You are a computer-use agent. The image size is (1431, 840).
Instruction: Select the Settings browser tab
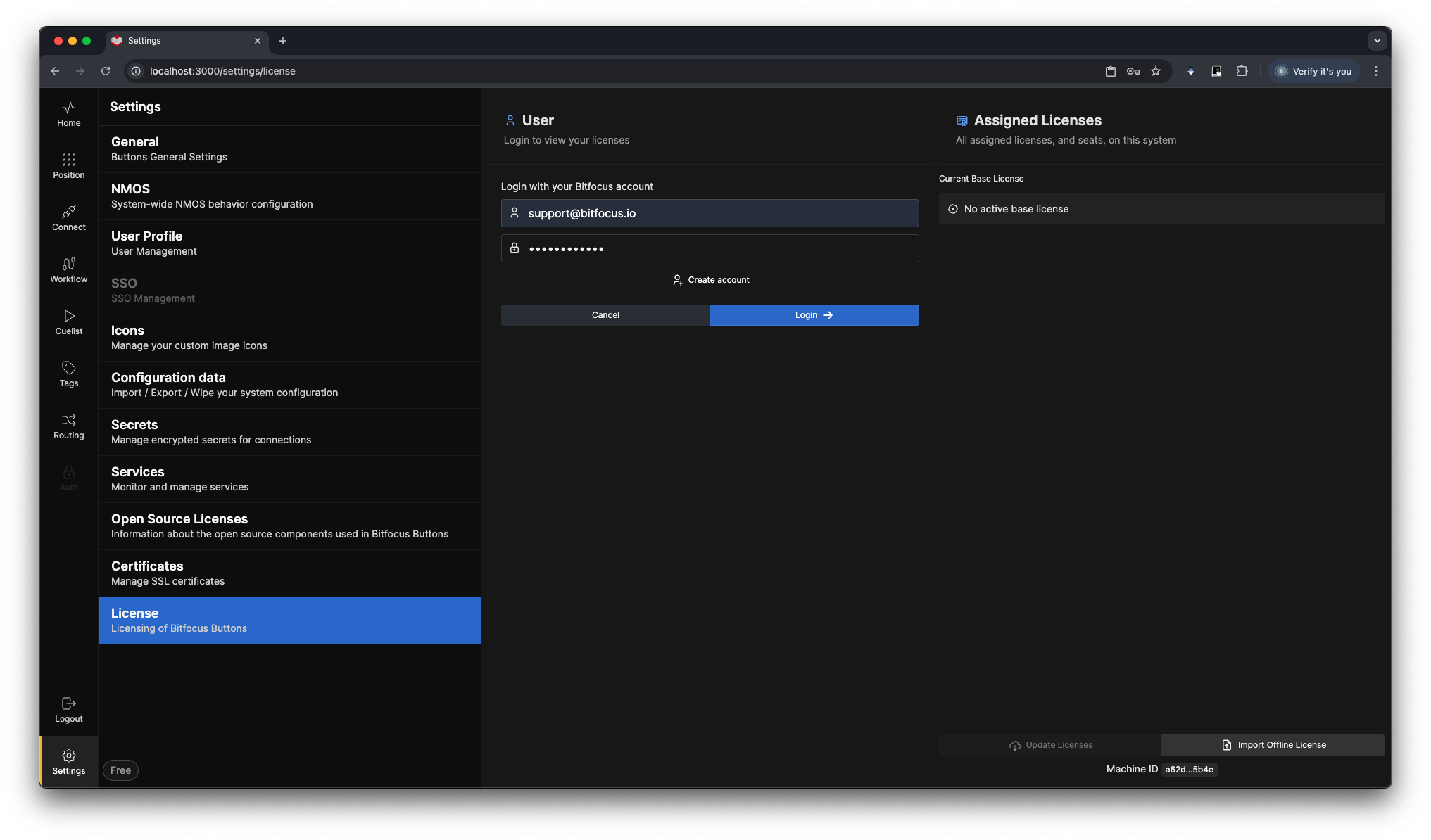(x=187, y=41)
